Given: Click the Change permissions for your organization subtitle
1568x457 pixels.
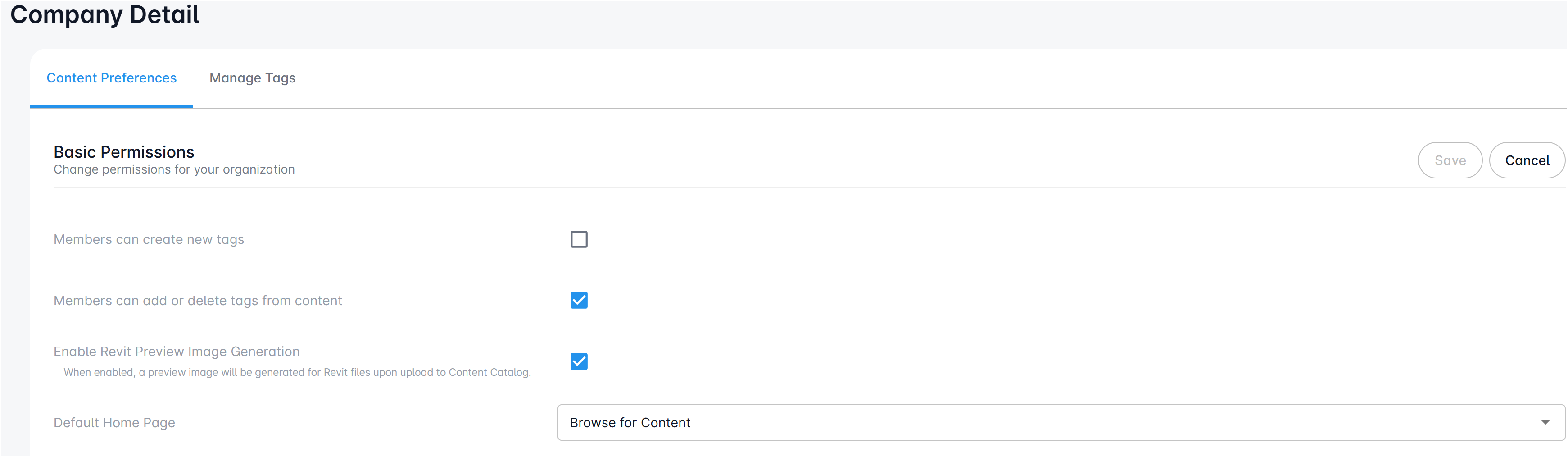Looking at the screenshot, I should click(174, 169).
